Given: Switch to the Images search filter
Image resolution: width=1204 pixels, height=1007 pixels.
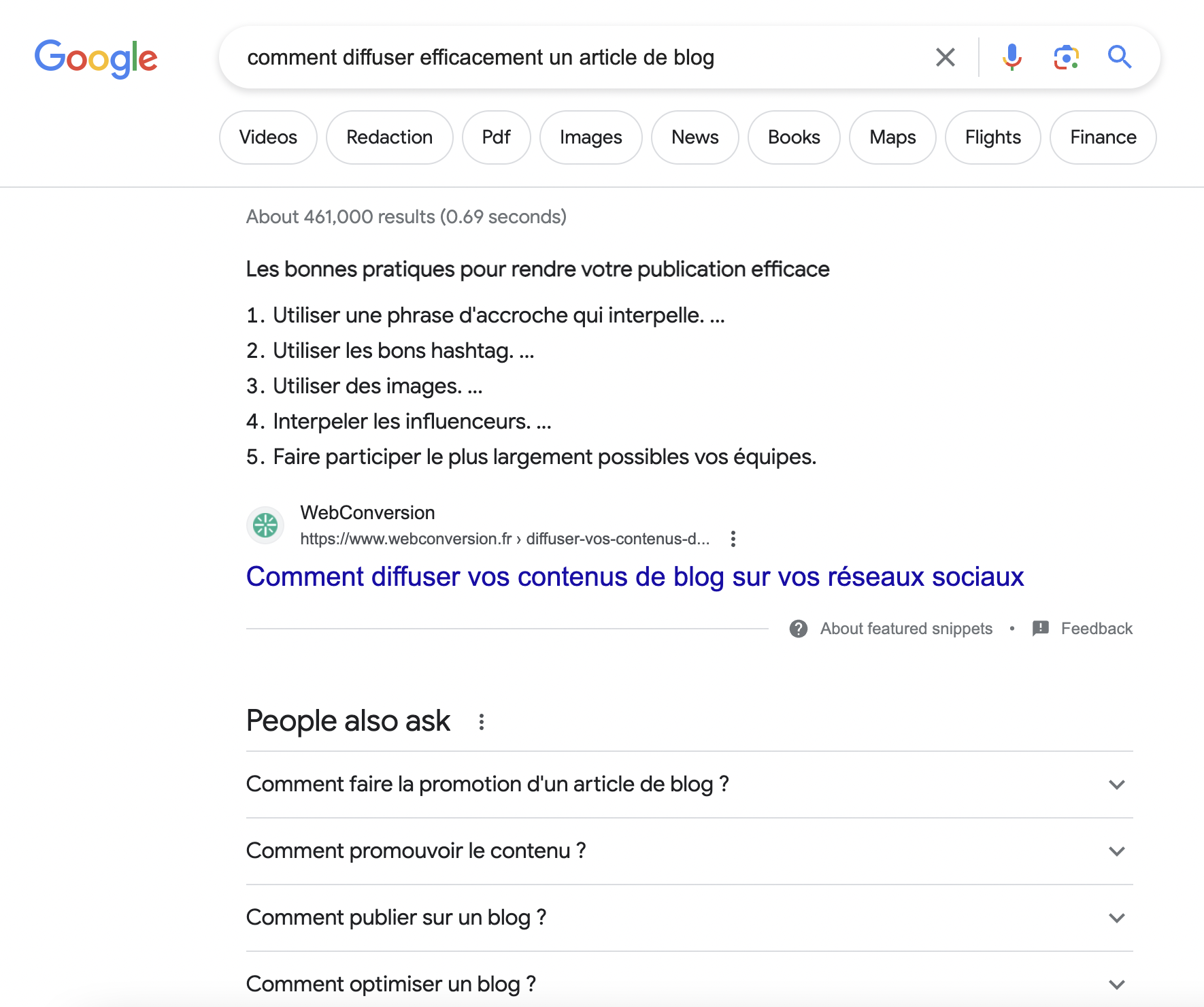Looking at the screenshot, I should tap(590, 137).
